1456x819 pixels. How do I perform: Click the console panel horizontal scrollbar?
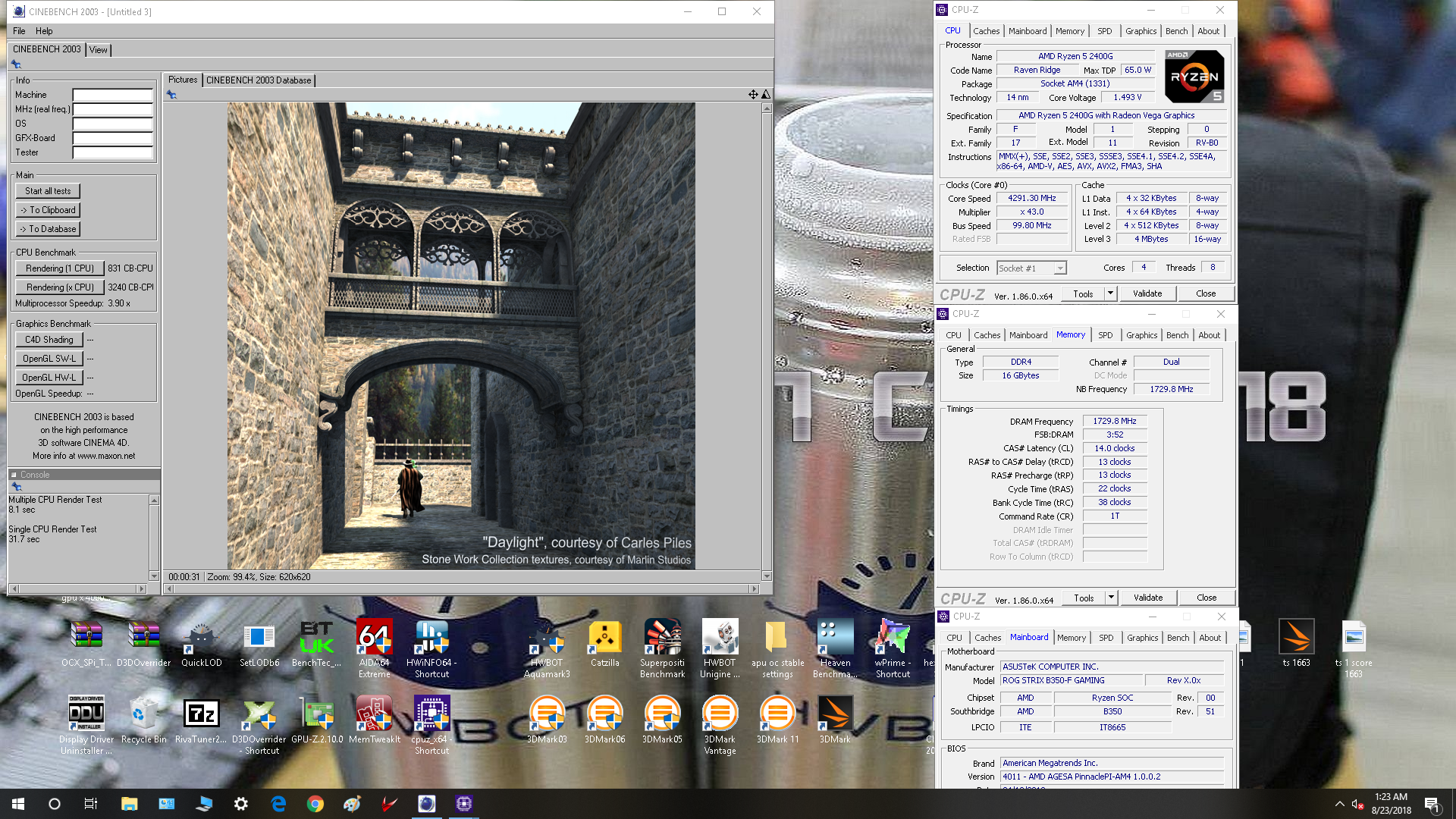(x=77, y=588)
